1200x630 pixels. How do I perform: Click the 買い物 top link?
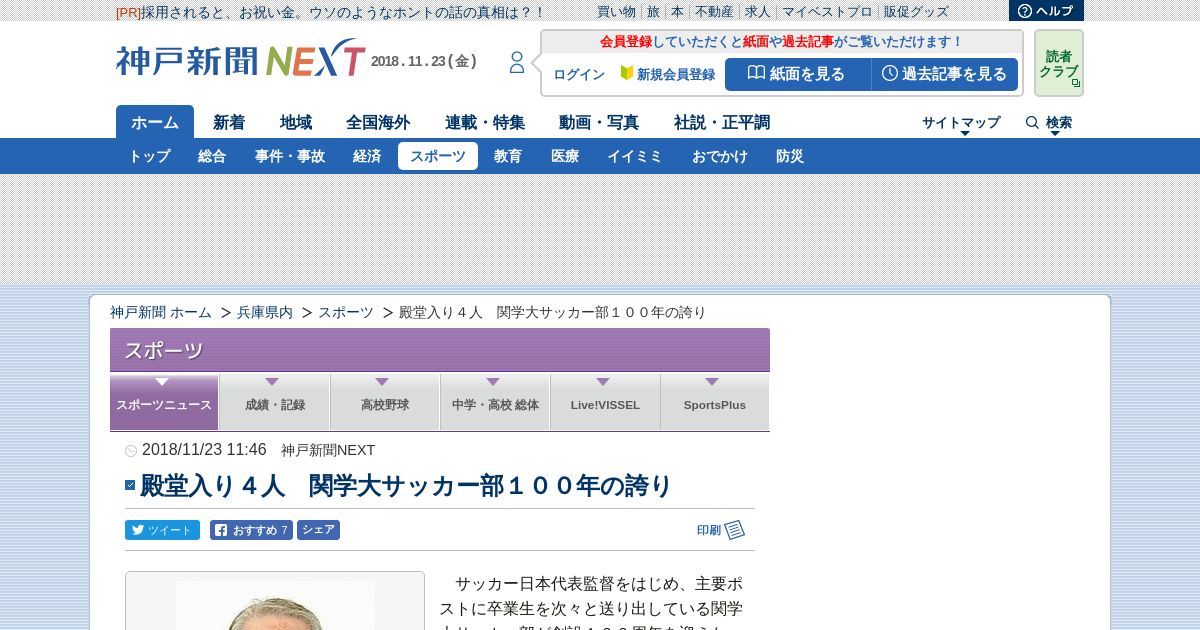616,12
